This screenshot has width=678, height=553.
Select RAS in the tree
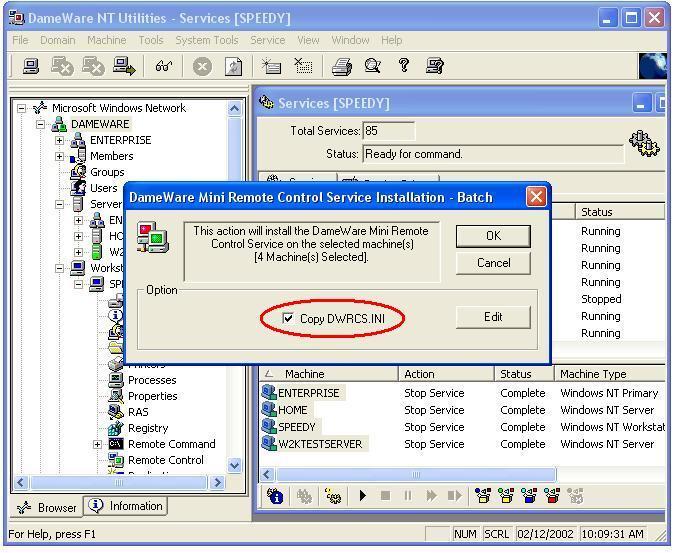point(138,412)
